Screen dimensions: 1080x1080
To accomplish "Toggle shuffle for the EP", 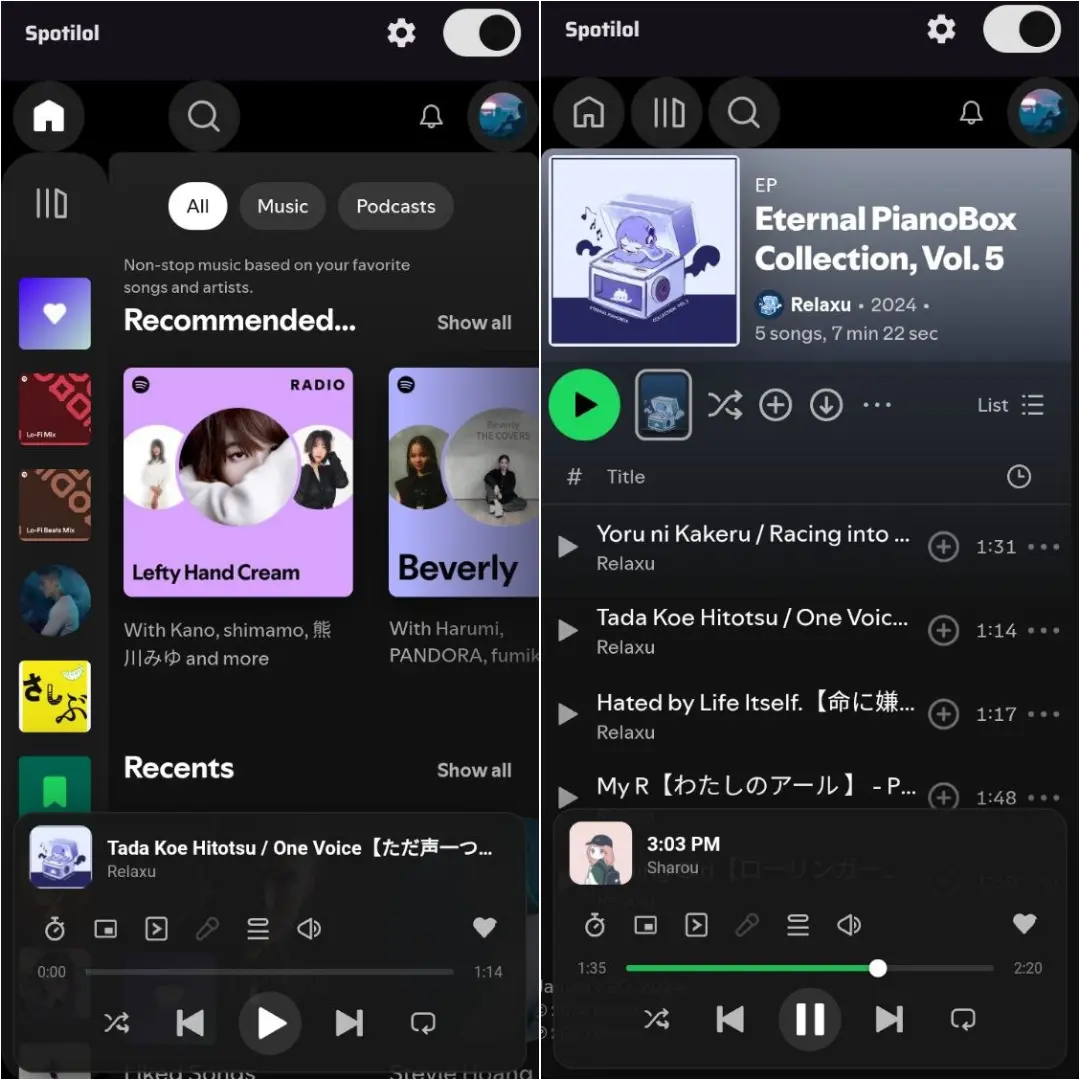I will (x=725, y=405).
